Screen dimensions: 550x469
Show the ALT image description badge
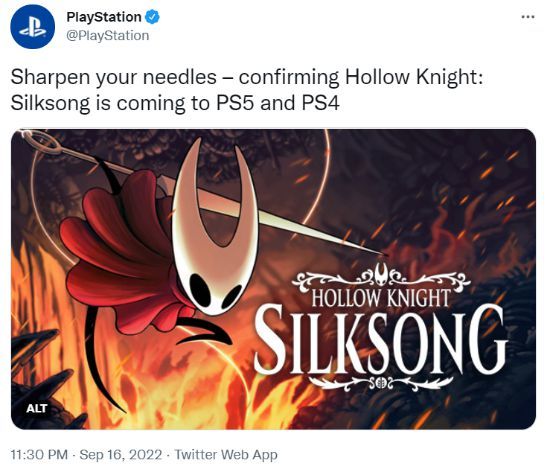[x=36, y=408]
